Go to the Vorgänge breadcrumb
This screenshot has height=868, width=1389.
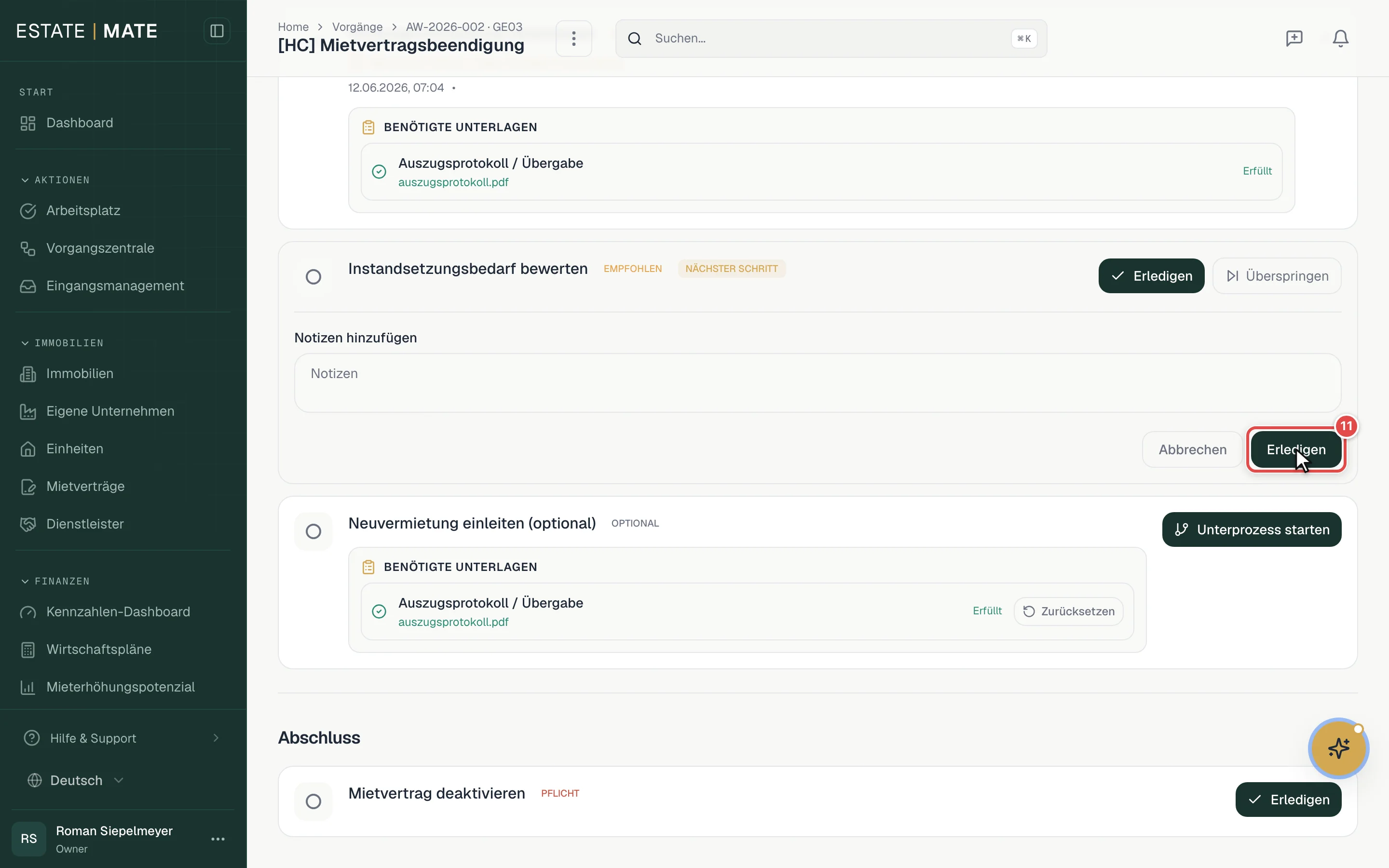coord(357,27)
